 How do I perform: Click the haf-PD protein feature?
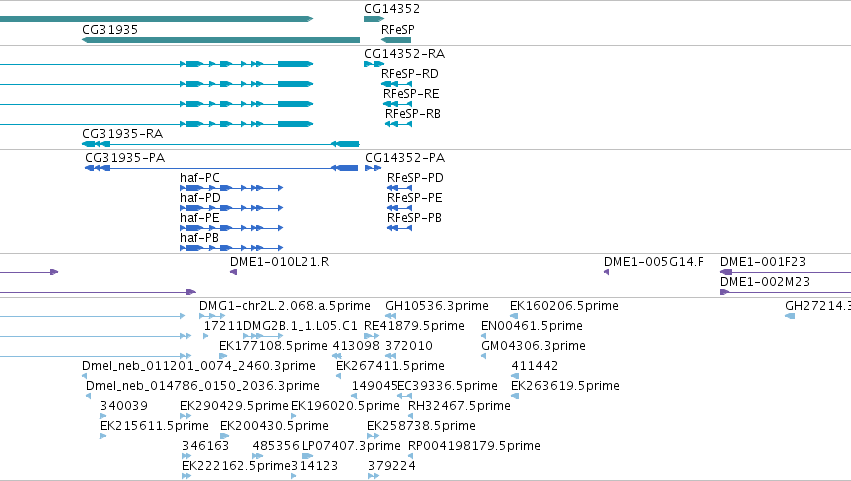coord(232,208)
